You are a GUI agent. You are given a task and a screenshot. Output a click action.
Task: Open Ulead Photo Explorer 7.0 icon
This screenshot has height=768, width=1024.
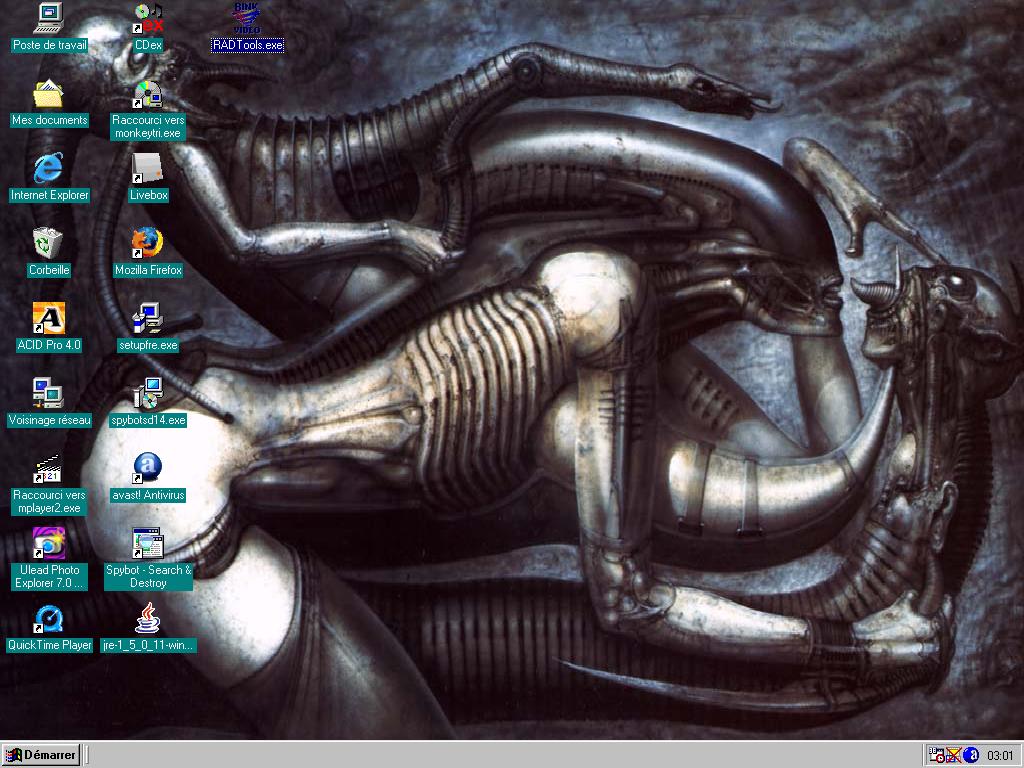(49, 544)
